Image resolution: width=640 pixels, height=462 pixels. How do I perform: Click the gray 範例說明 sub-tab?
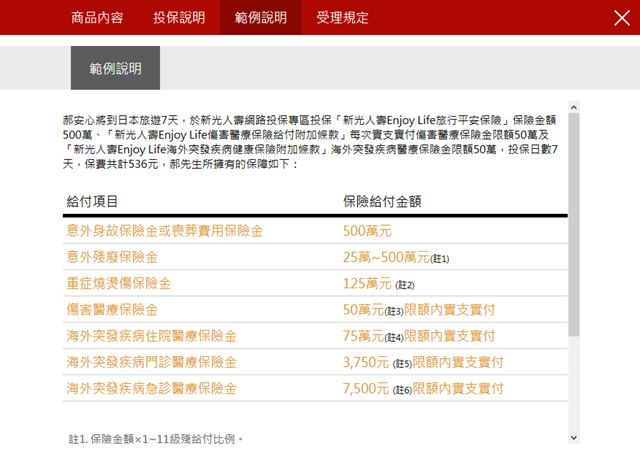click(x=116, y=68)
